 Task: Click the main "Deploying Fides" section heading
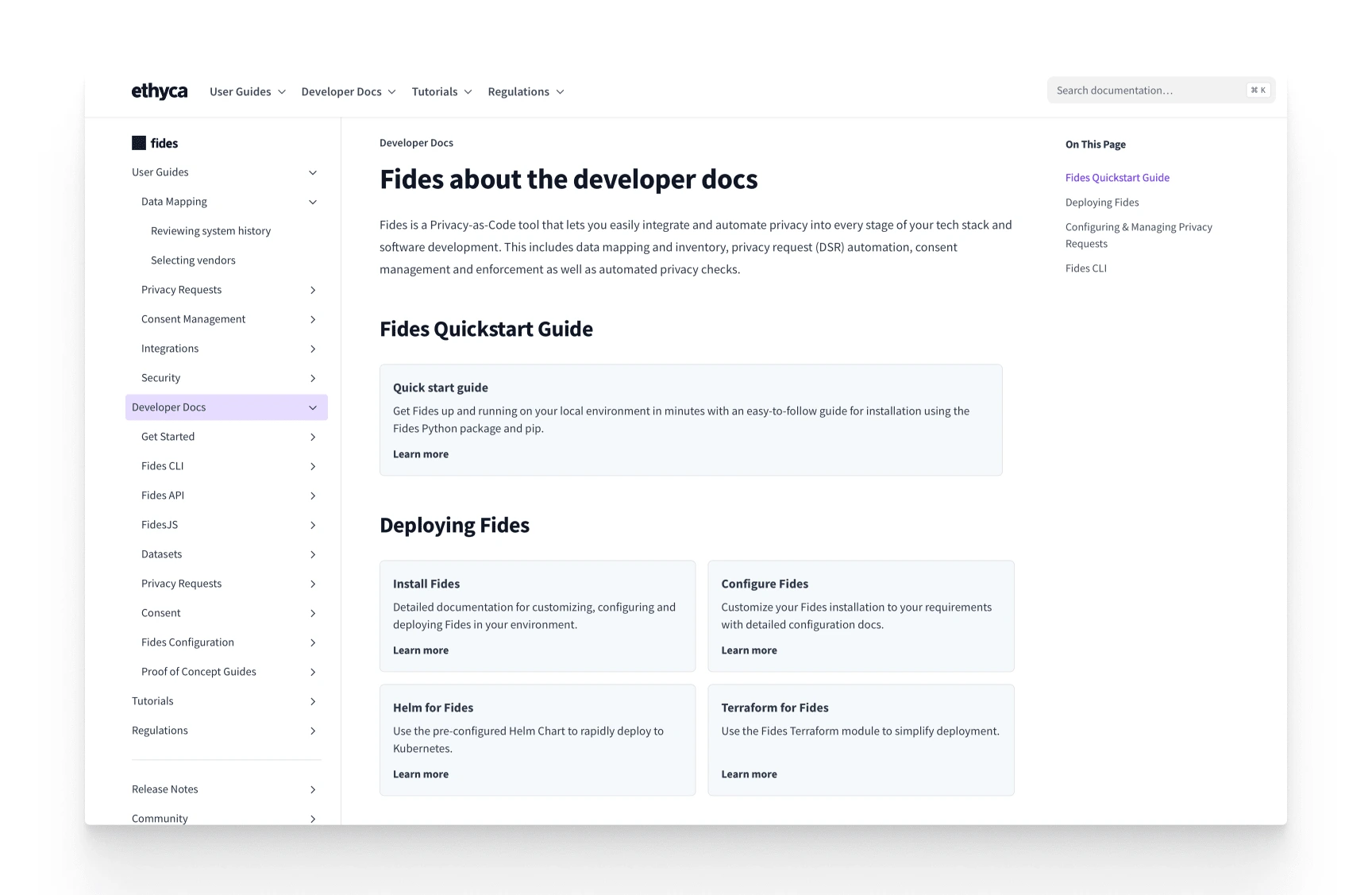tap(454, 525)
